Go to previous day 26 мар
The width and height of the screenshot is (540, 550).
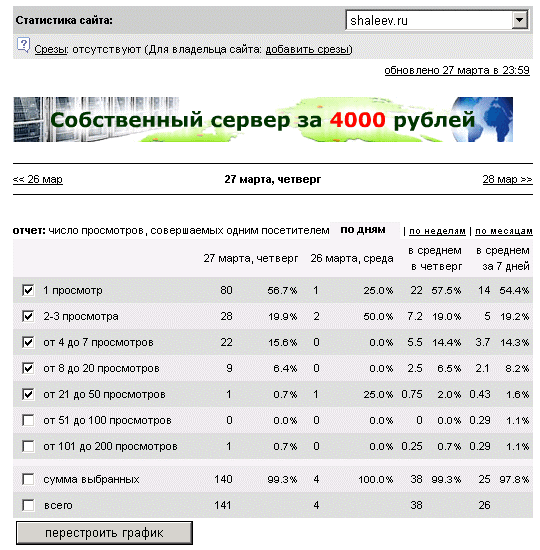click(38, 179)
